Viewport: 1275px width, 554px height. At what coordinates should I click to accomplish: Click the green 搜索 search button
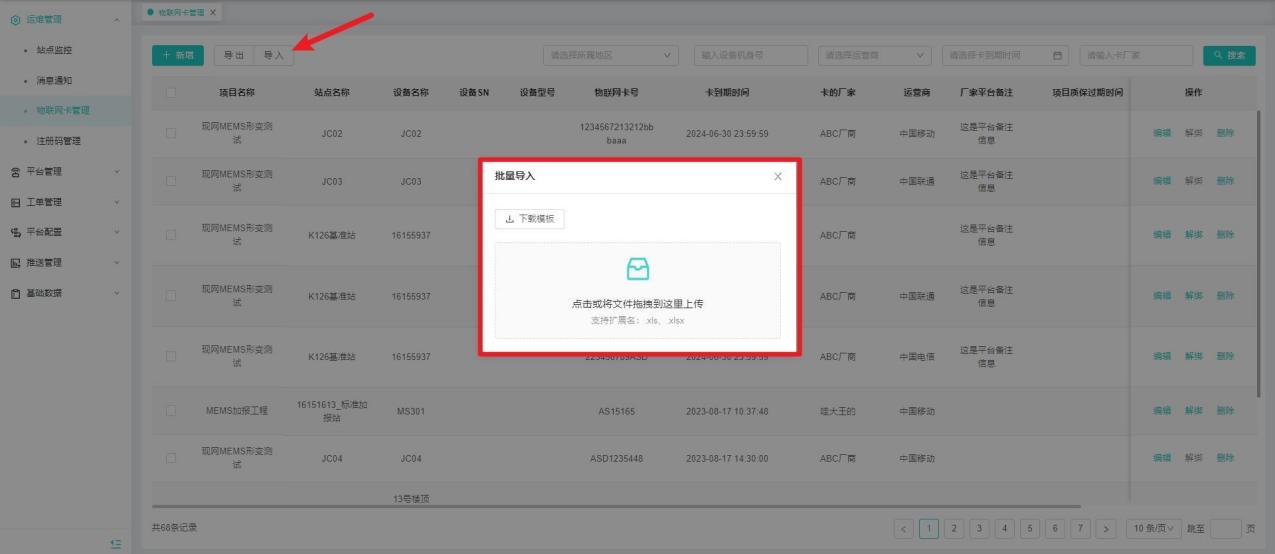1229,56
